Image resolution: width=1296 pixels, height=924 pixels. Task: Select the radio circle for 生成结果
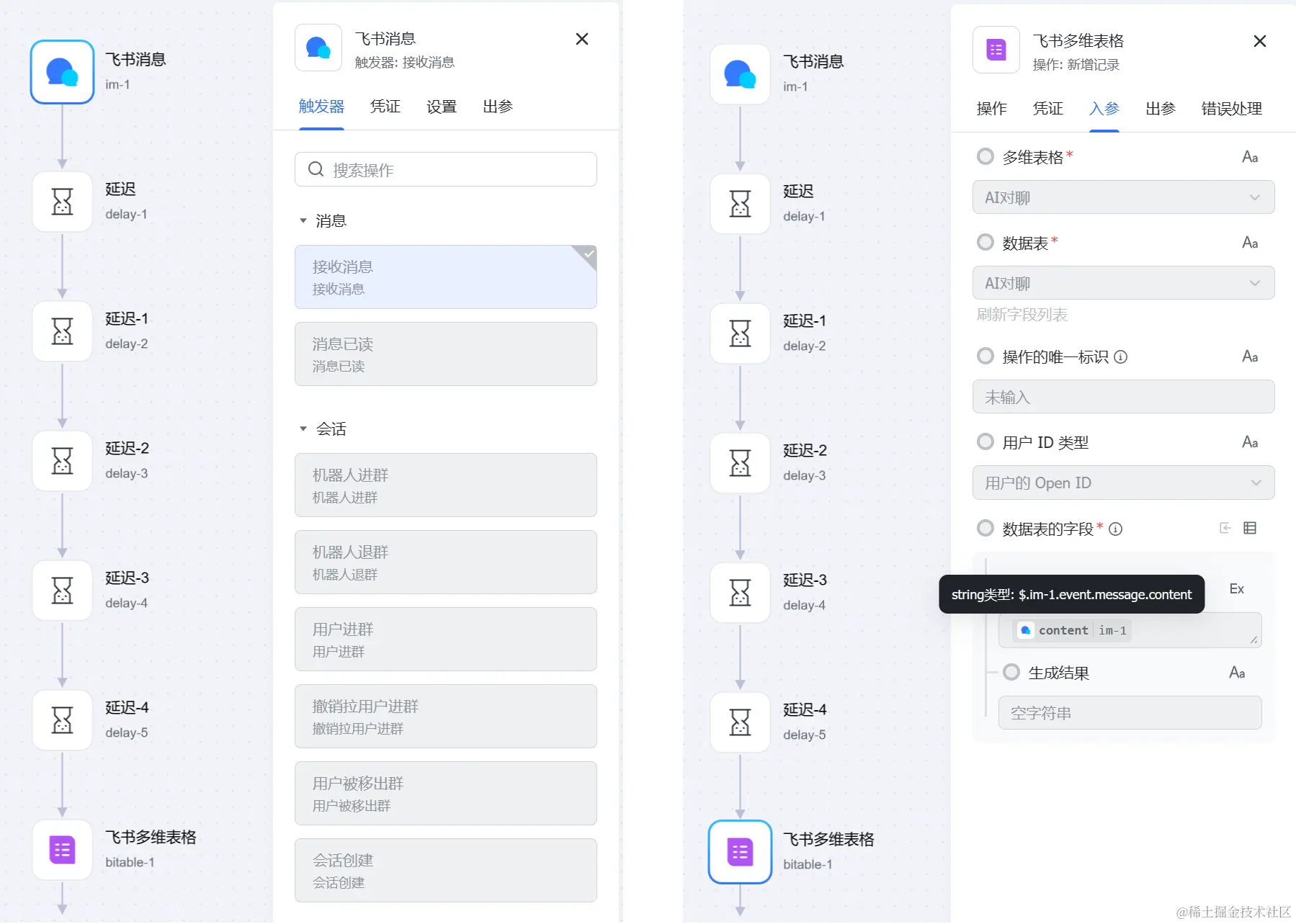coord(1011,672)
